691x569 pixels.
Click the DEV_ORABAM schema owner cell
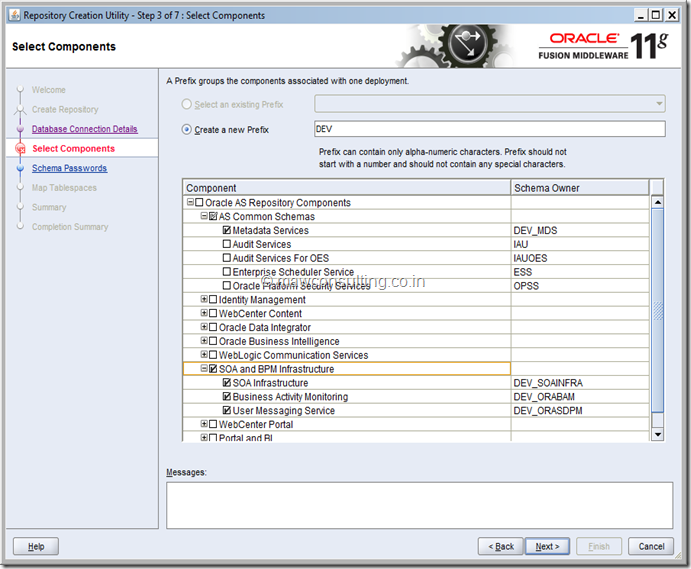[x=580, y=396]
